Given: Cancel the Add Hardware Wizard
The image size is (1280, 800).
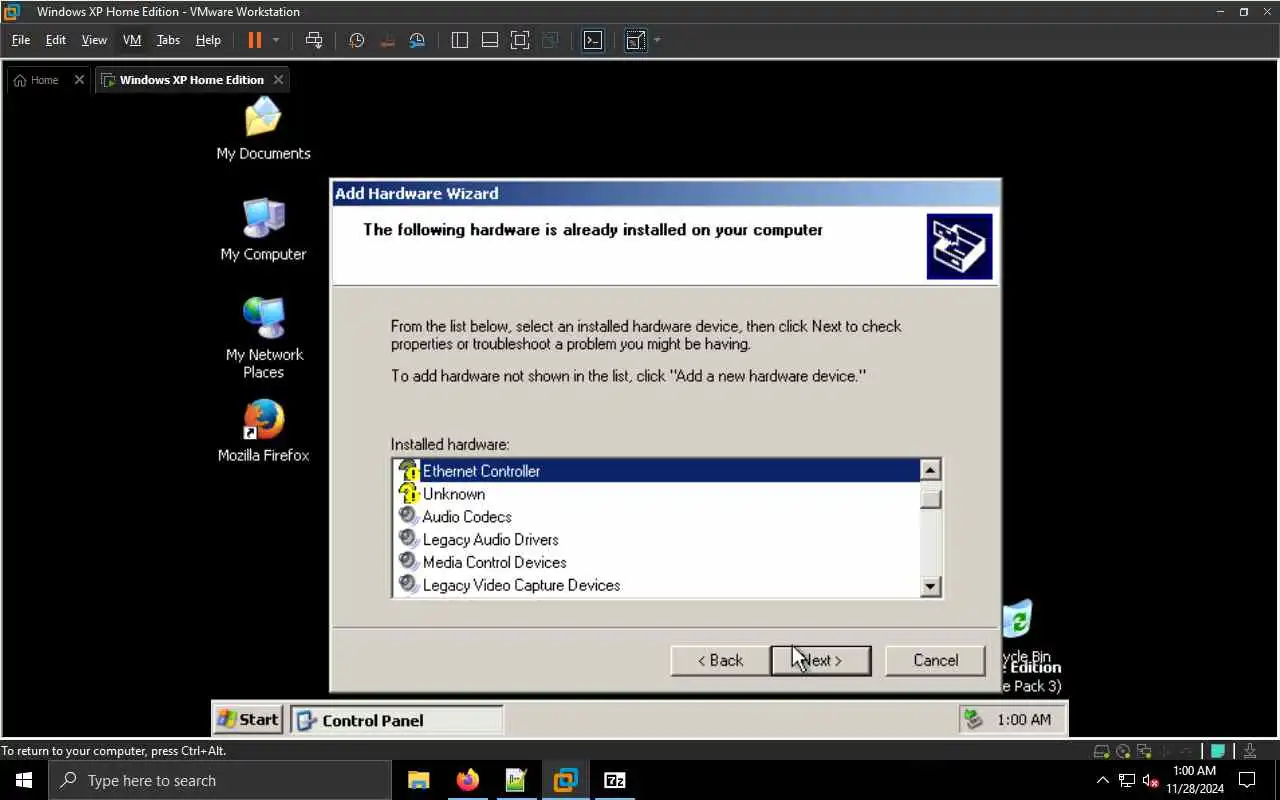Looking at the screenshot, I should coord(935,660).
